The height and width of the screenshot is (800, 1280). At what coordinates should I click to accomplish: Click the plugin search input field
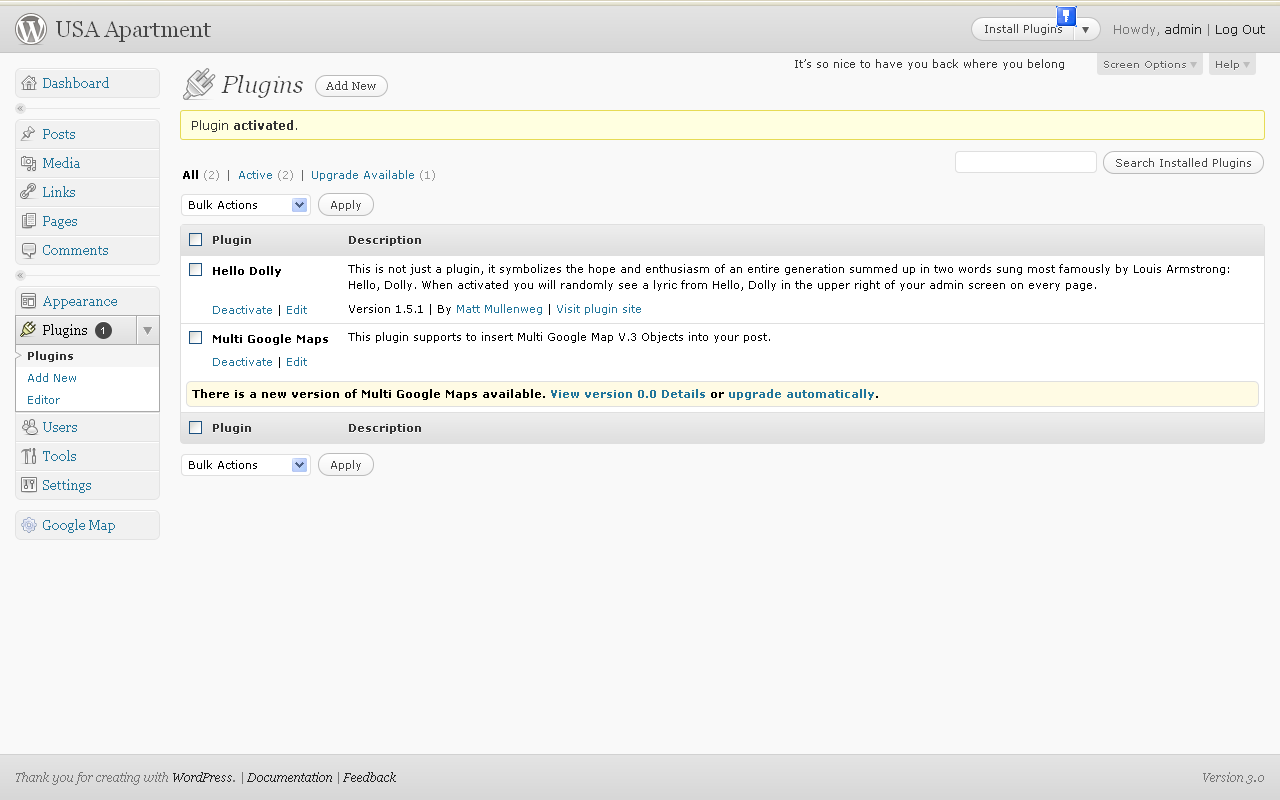point(1026,162)
